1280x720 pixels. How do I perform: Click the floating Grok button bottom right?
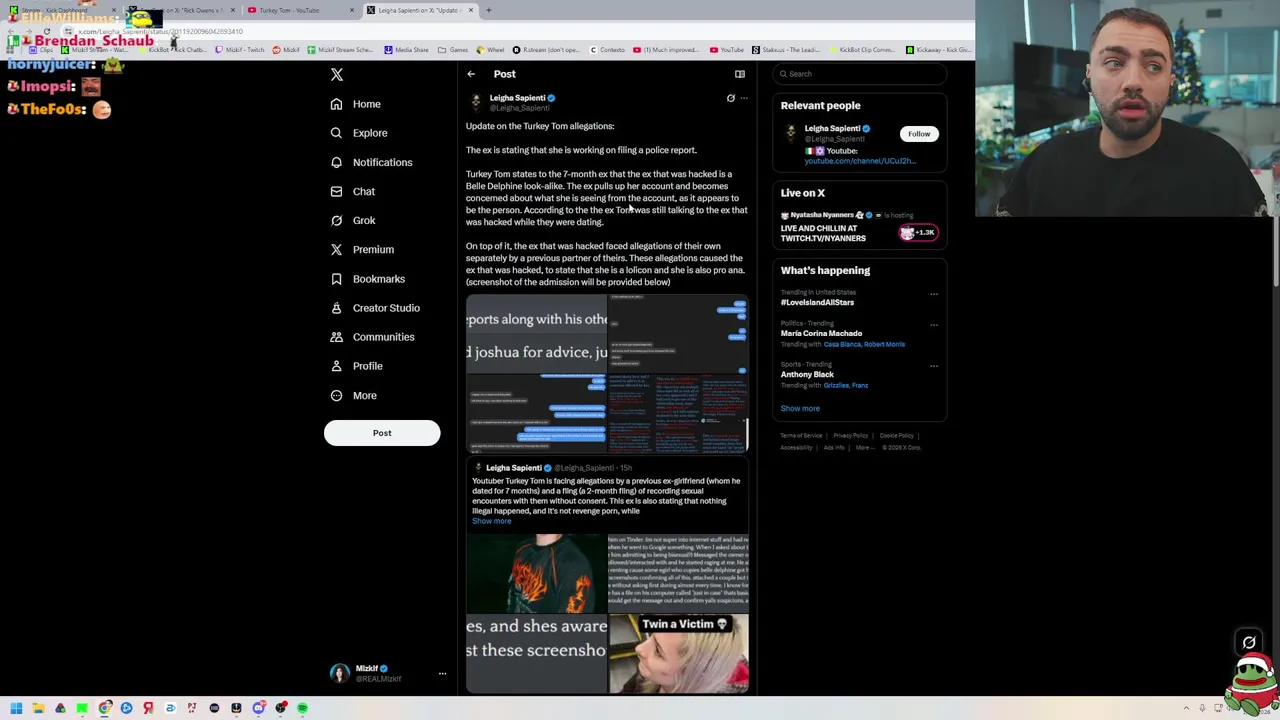point(1249,642)
